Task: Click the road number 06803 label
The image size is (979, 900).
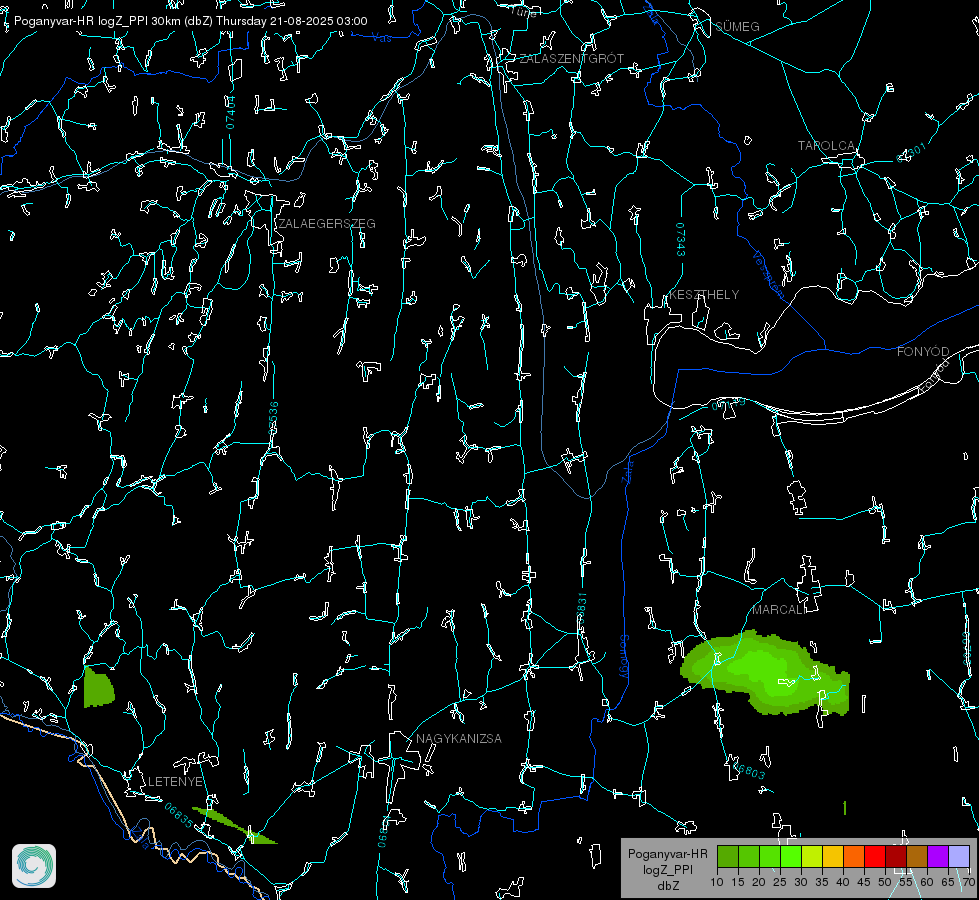Action: [x=748, y=769]
